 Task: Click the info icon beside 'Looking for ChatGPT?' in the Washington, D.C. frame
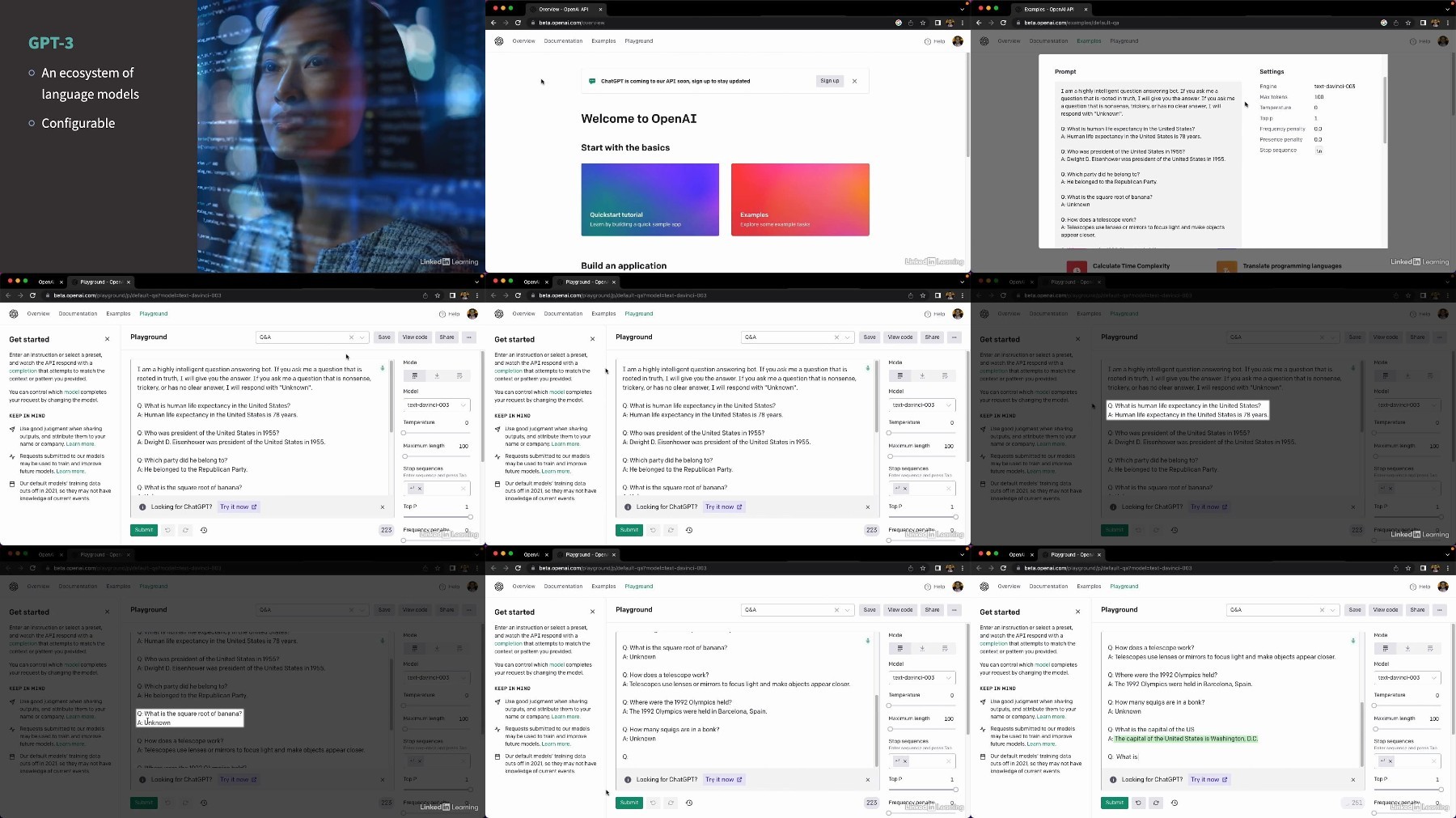point(1113,780)
